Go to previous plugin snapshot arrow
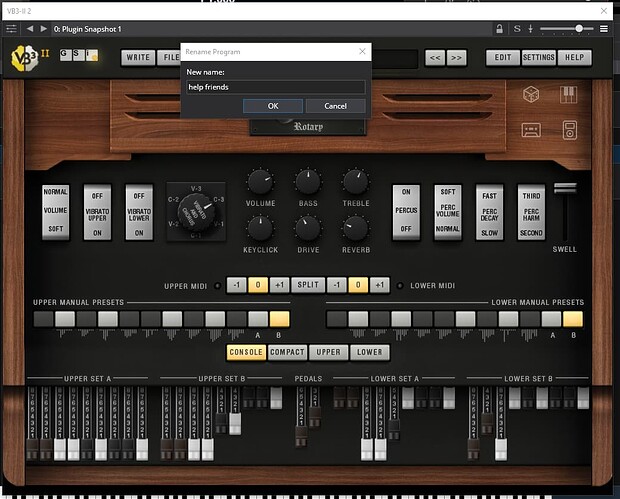Screen dimensions: 620x499 point(30,29)
